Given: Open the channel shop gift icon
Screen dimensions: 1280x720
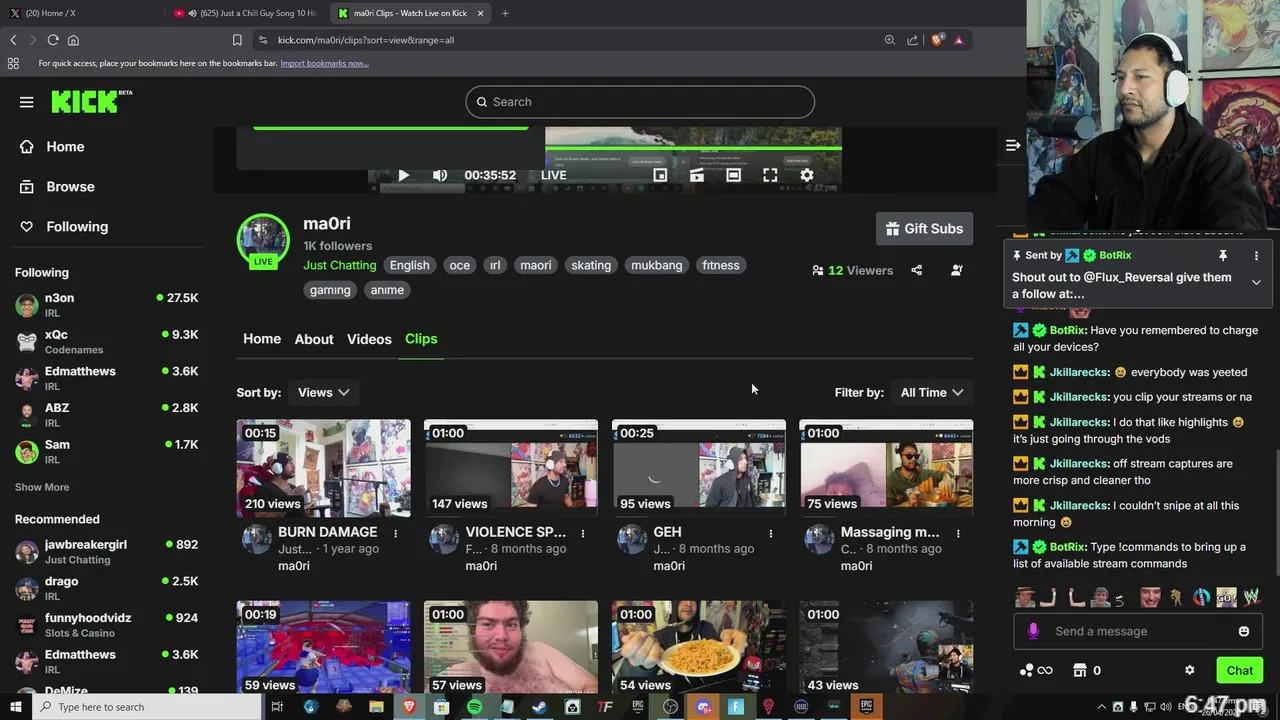Looking at the screenshot, I should [x=1079, y=670].
